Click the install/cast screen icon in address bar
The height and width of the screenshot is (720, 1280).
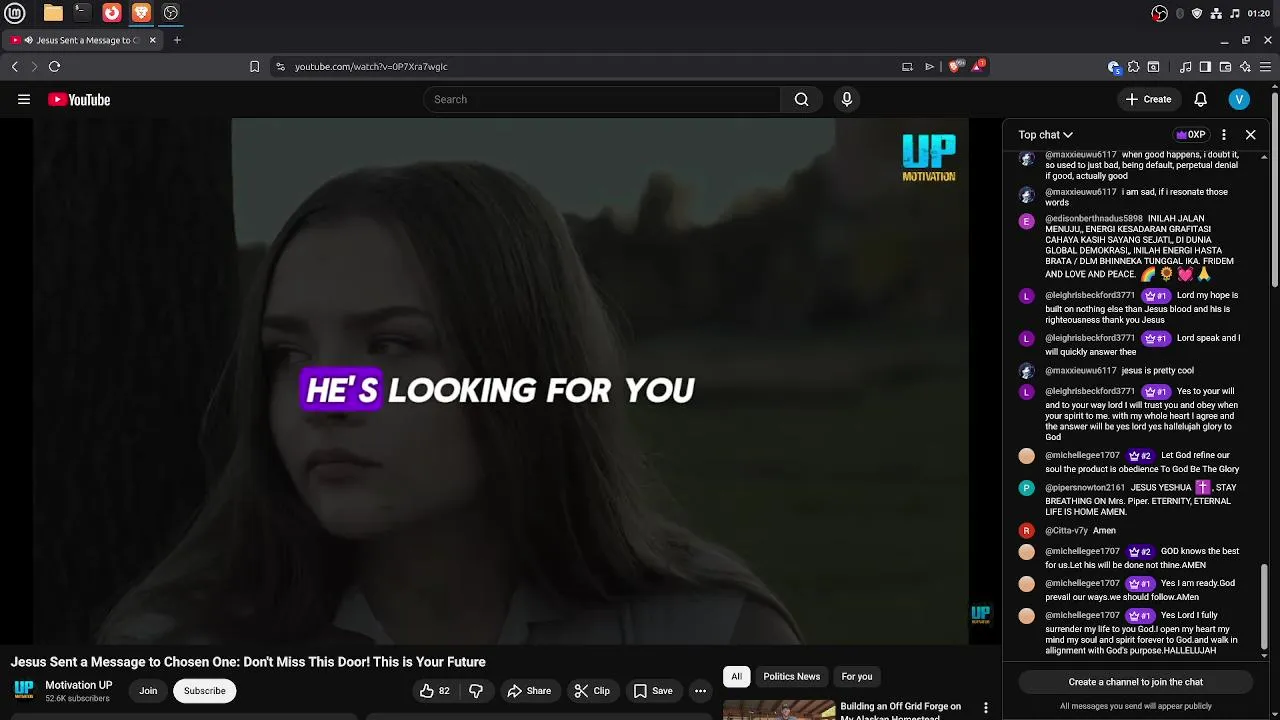coord(907,66)
